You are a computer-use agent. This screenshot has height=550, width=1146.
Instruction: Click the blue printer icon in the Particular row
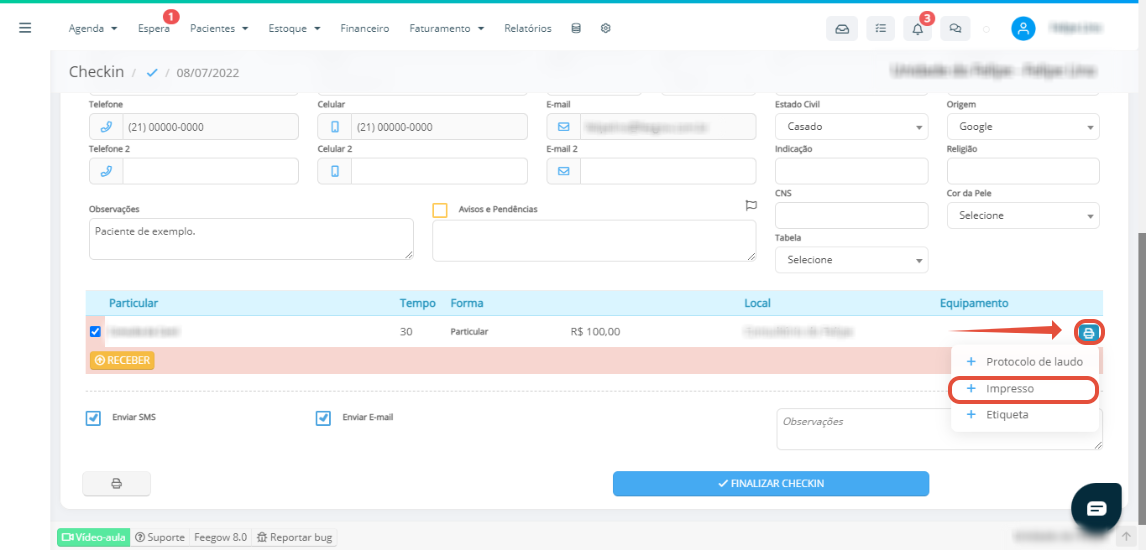[1089, 333]
